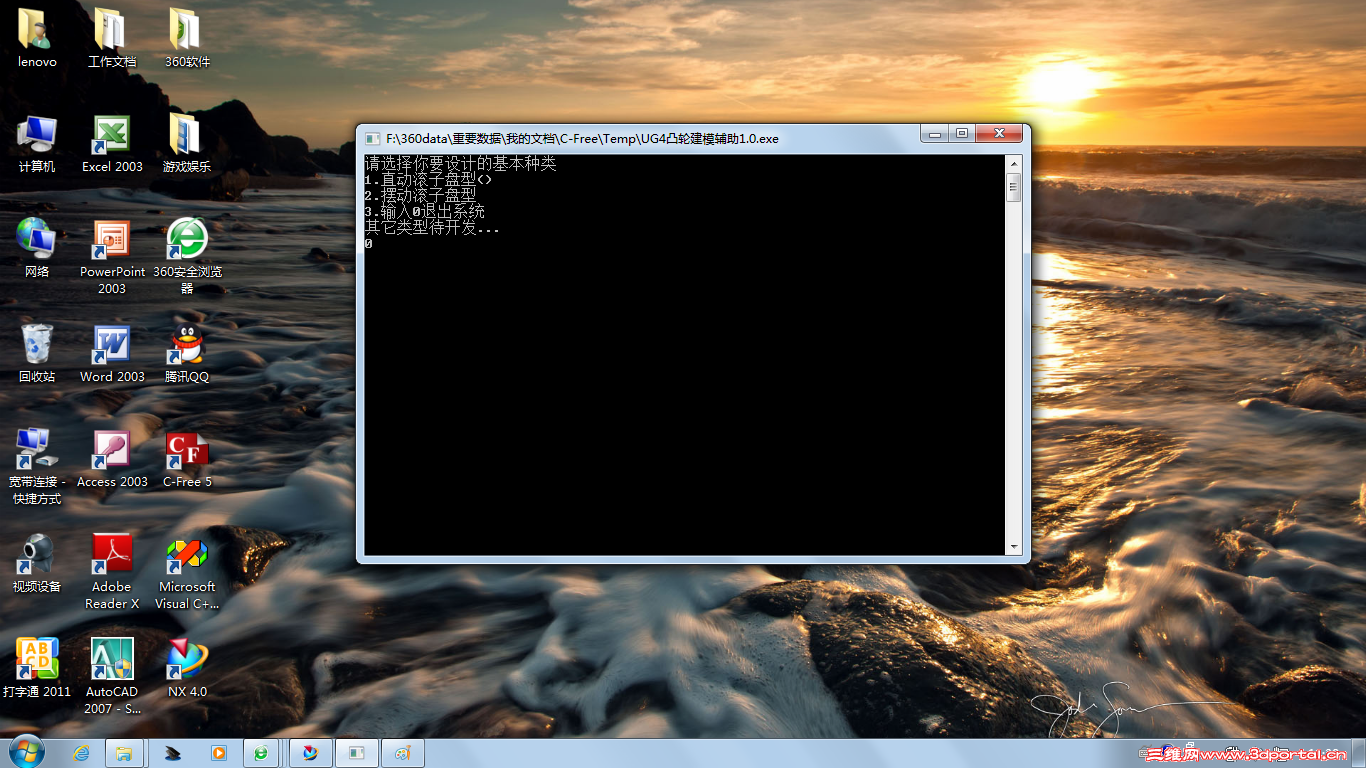Viewport: 1366px width, 768px height.
Task: Minimize the UG4凸轮建模辅助1.0.exe console window
Action: point(935,133)
